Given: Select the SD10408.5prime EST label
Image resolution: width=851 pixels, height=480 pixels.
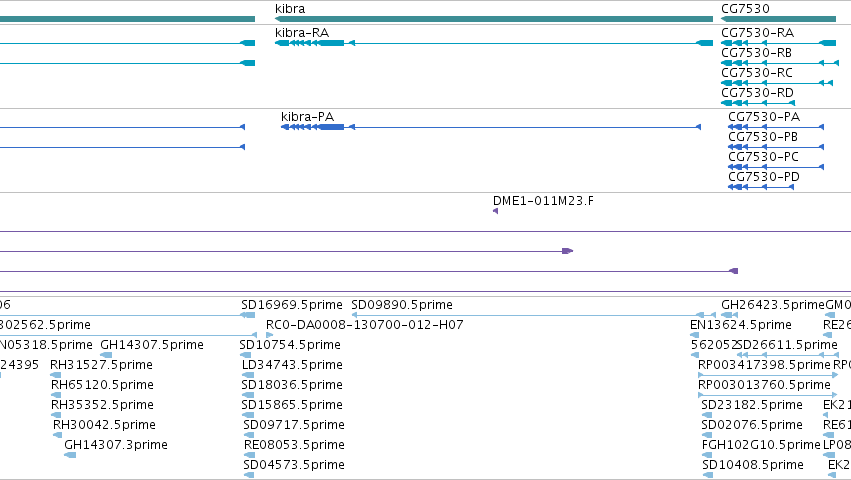Looking at the screenshot, I should click(753, 465).
